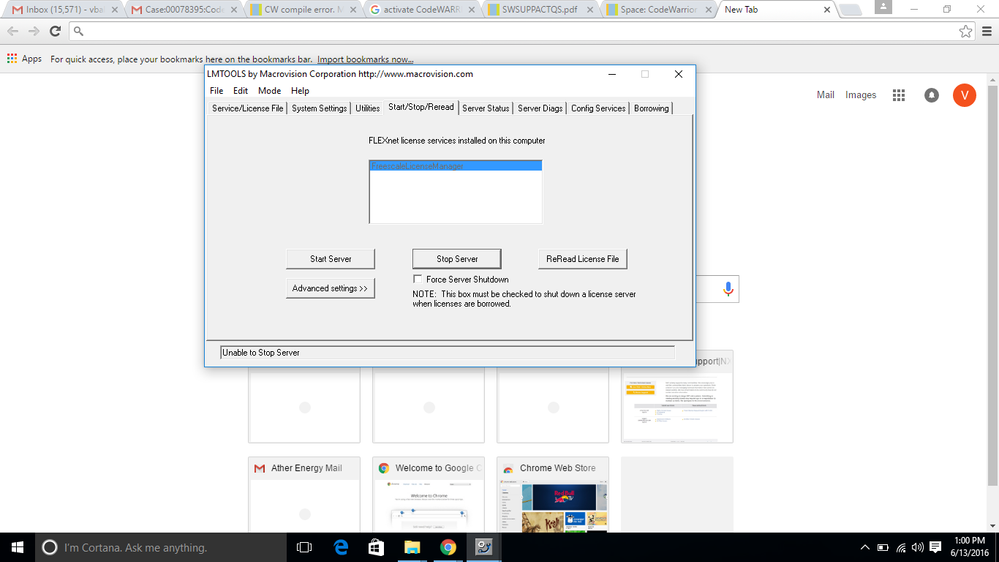
Task: Open the Utilities tab
Action: (x=367, y=108)
